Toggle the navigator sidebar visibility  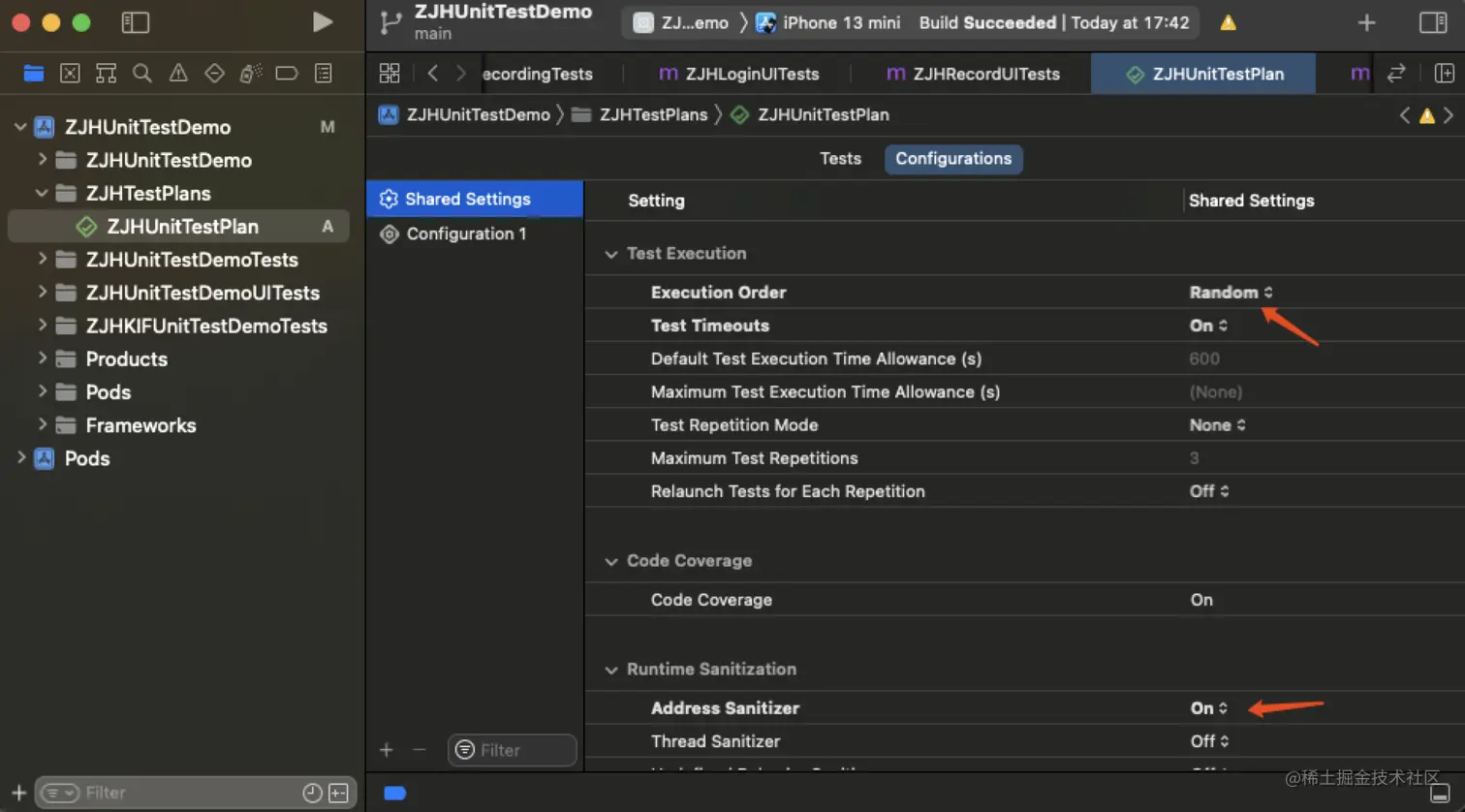point(136,22)
